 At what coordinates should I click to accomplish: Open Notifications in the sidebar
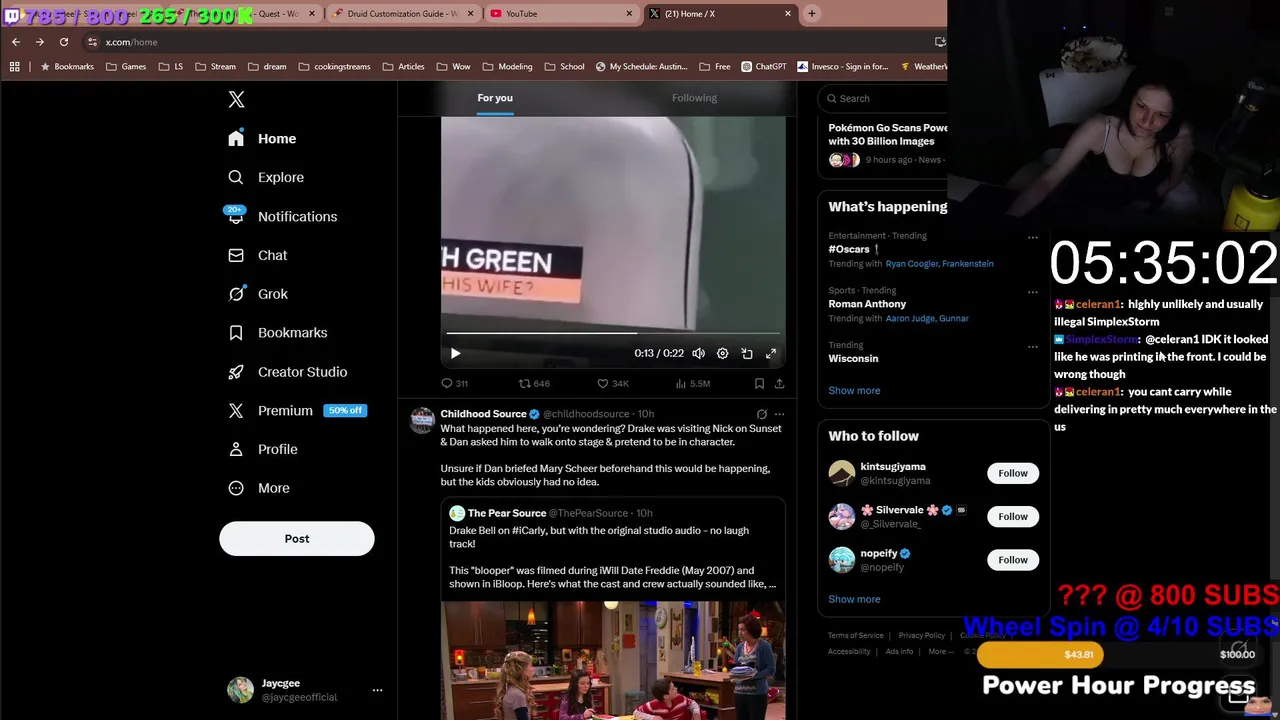point(282,216)
